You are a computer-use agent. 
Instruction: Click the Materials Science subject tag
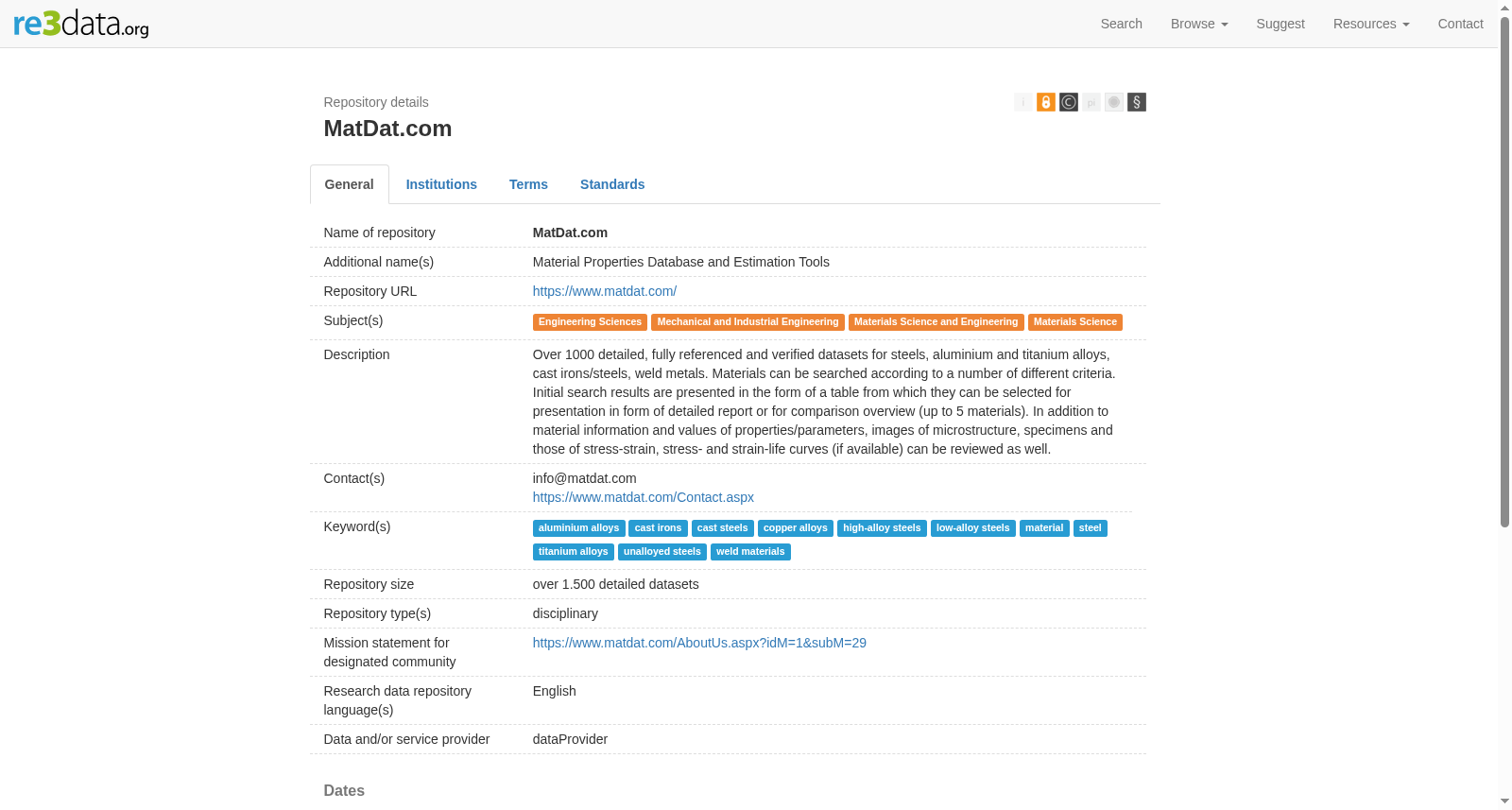point(1075,322)
